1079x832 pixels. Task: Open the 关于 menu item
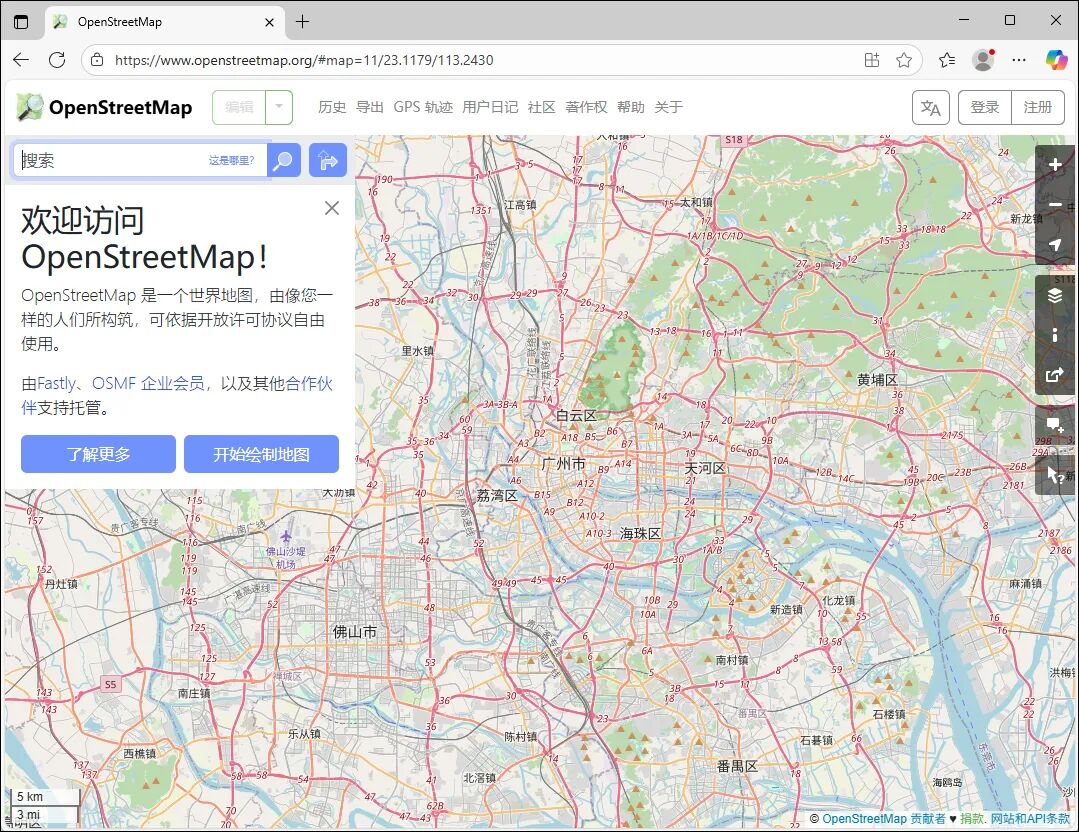coord(668,107)
